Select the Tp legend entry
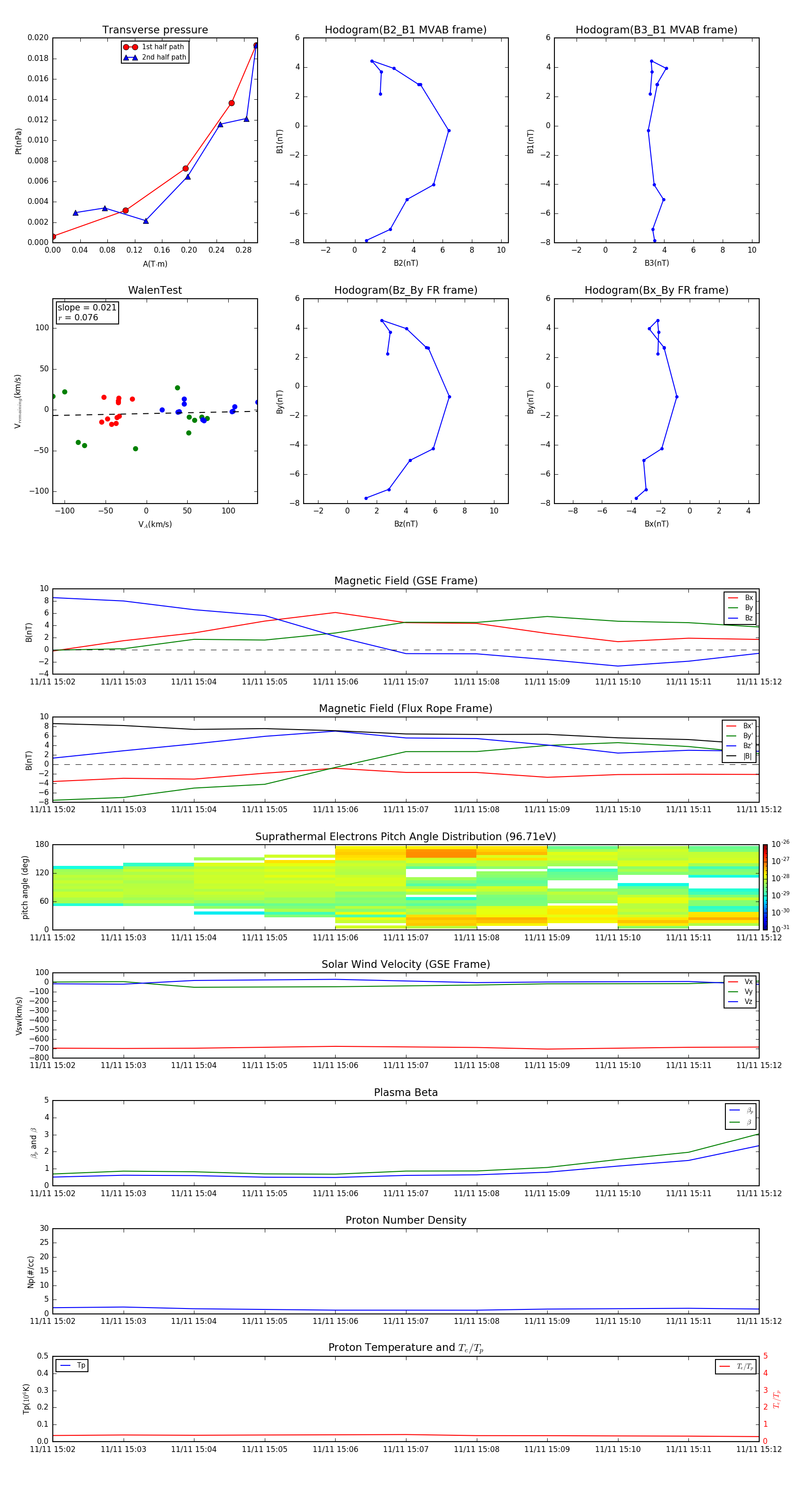This screenshot has height=1489, width=812. [72, 1365]
